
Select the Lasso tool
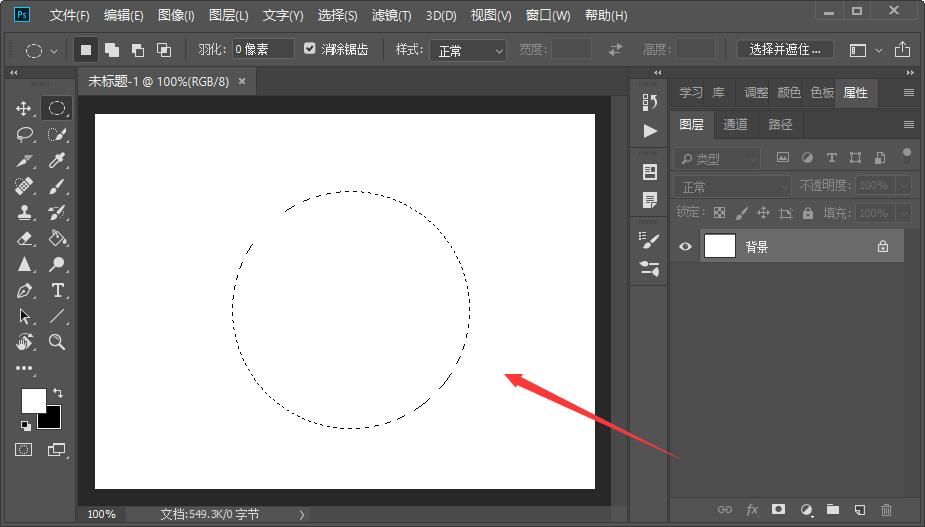point(24,135)
